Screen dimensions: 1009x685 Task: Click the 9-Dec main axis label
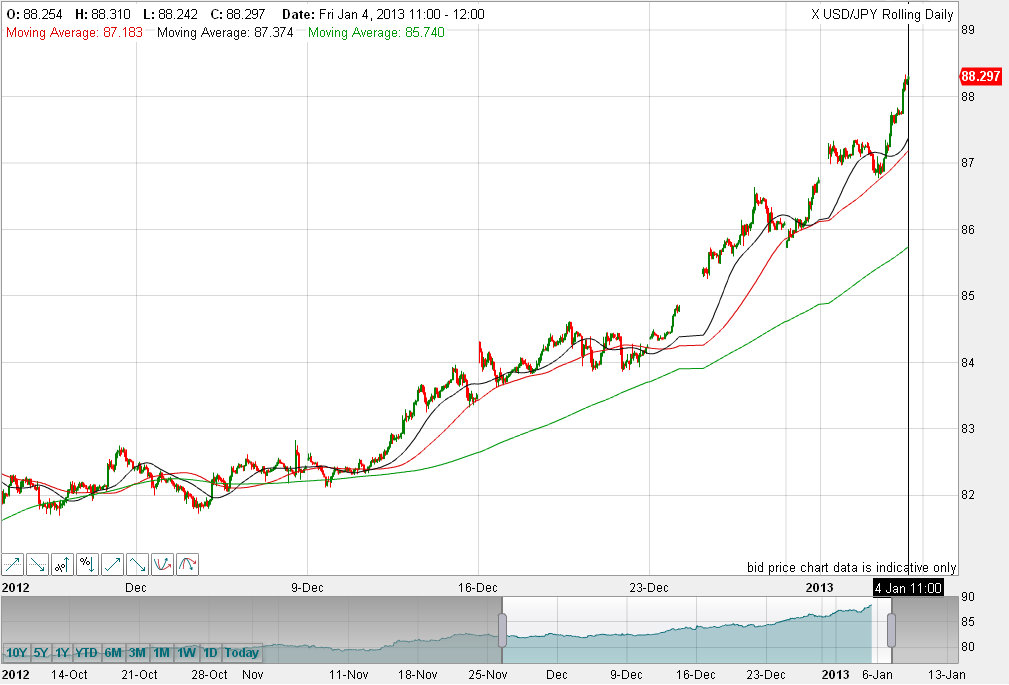[x=307, y=588]
